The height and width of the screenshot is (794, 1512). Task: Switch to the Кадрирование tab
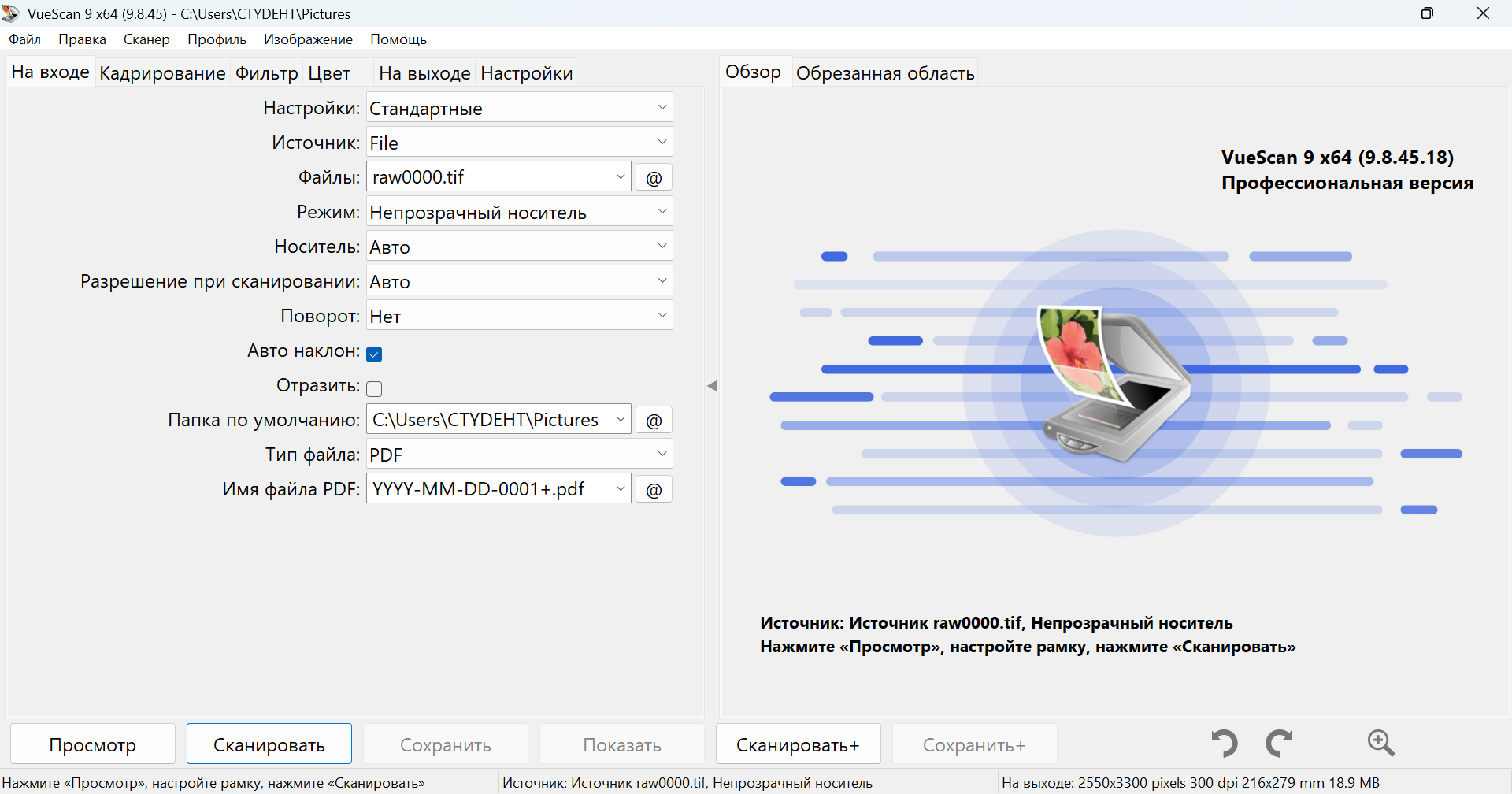tap(162, 73)
